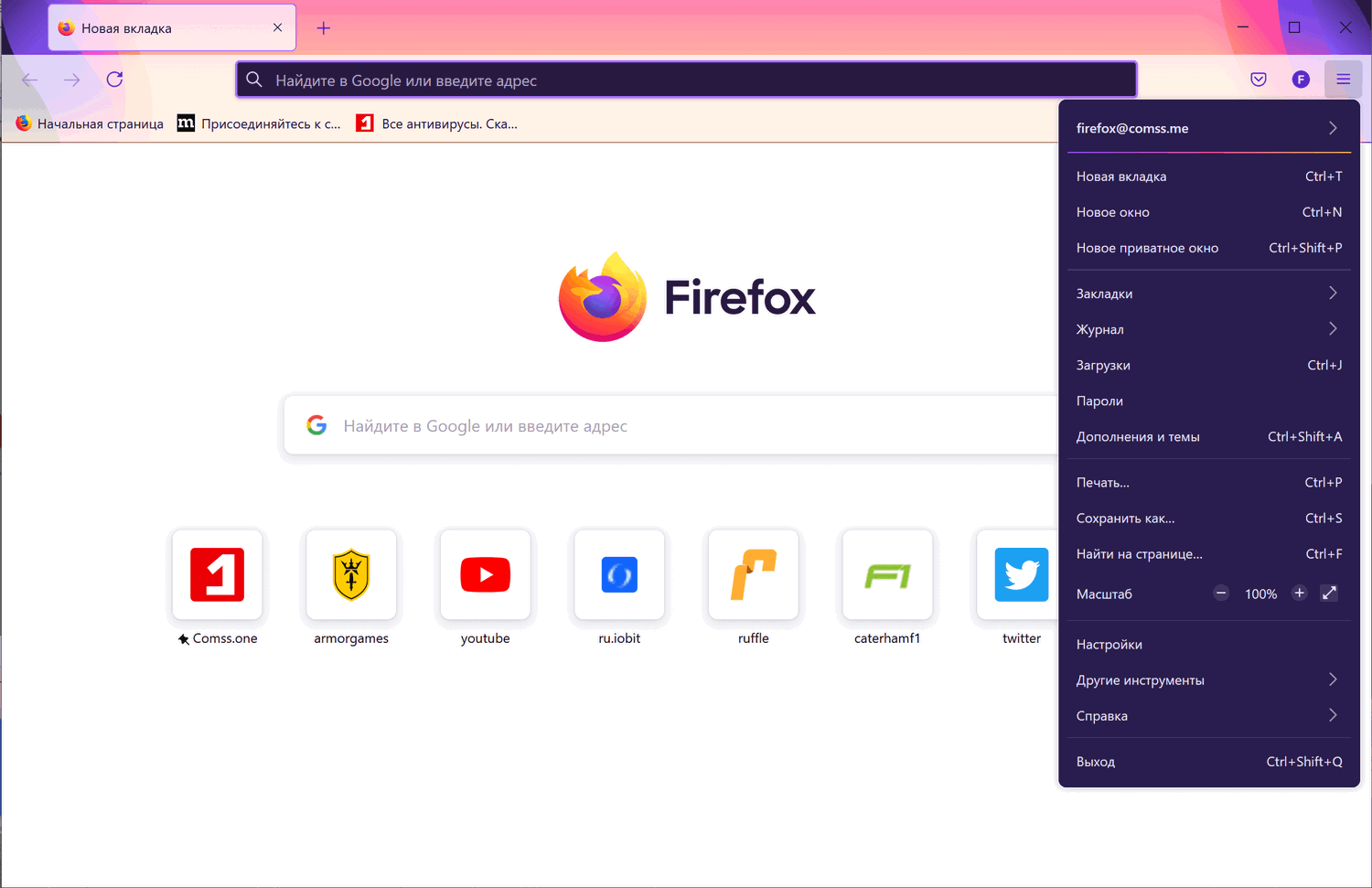
Task: Expand the Другие инструменты submenu
Action: [x=1209, y=680]
